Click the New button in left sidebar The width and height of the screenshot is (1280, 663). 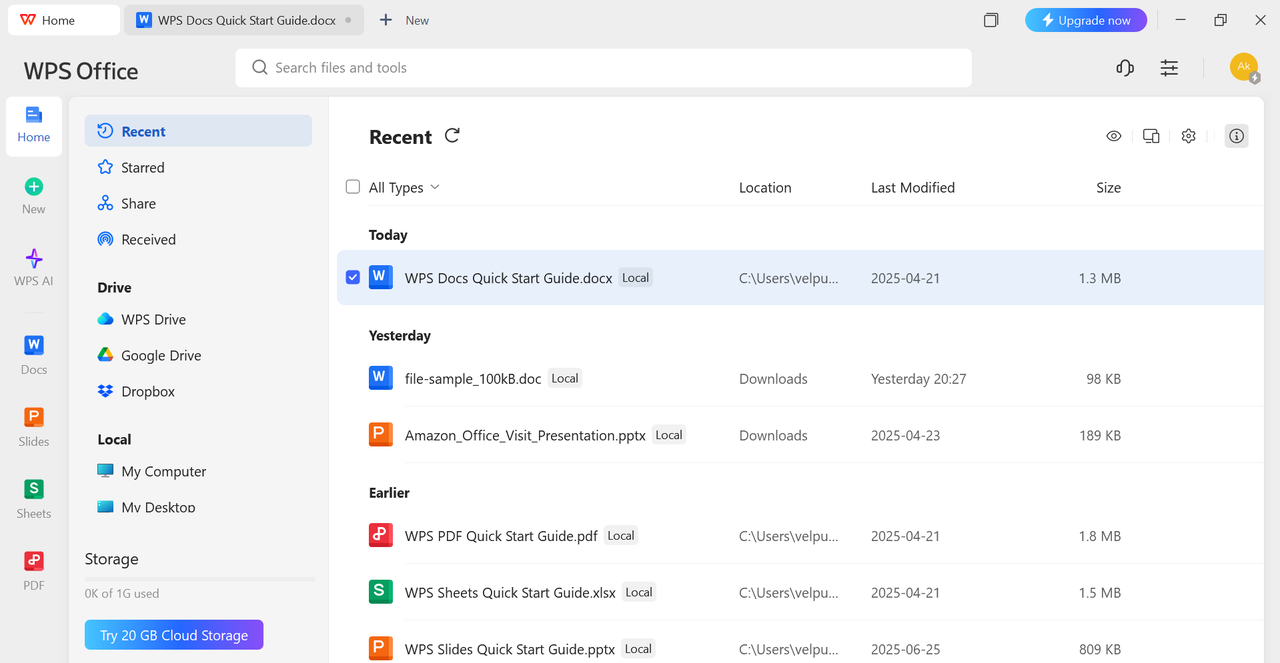pos(34,196)
